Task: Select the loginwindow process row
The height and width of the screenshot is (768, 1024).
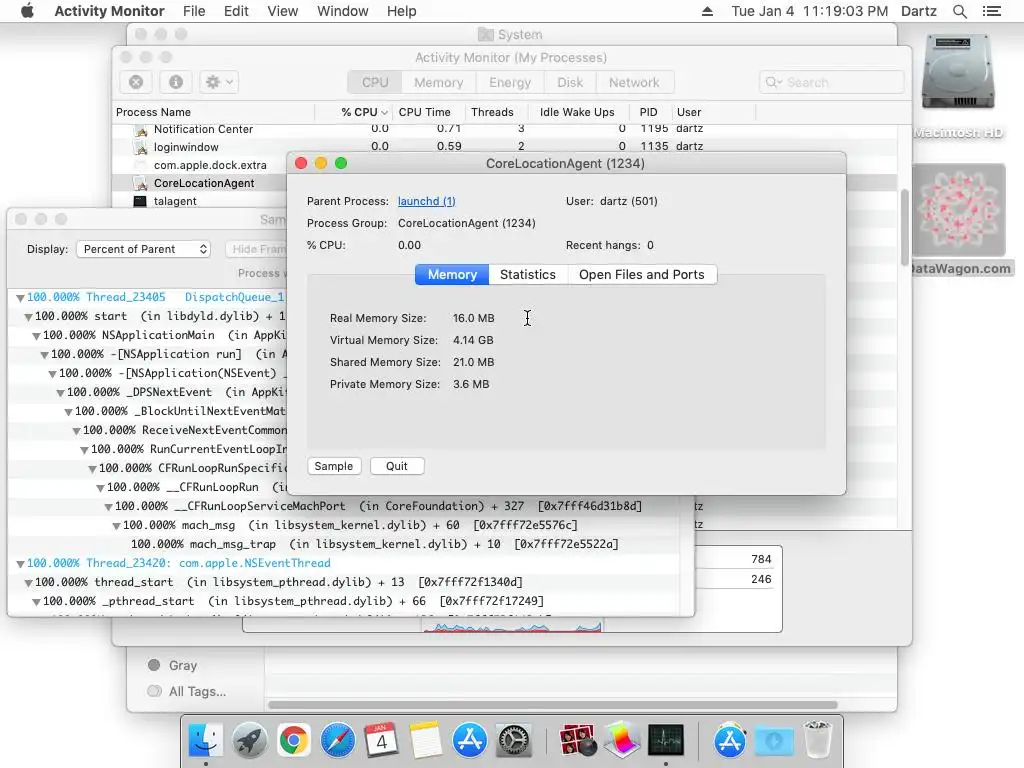Action: coord(504,146)
